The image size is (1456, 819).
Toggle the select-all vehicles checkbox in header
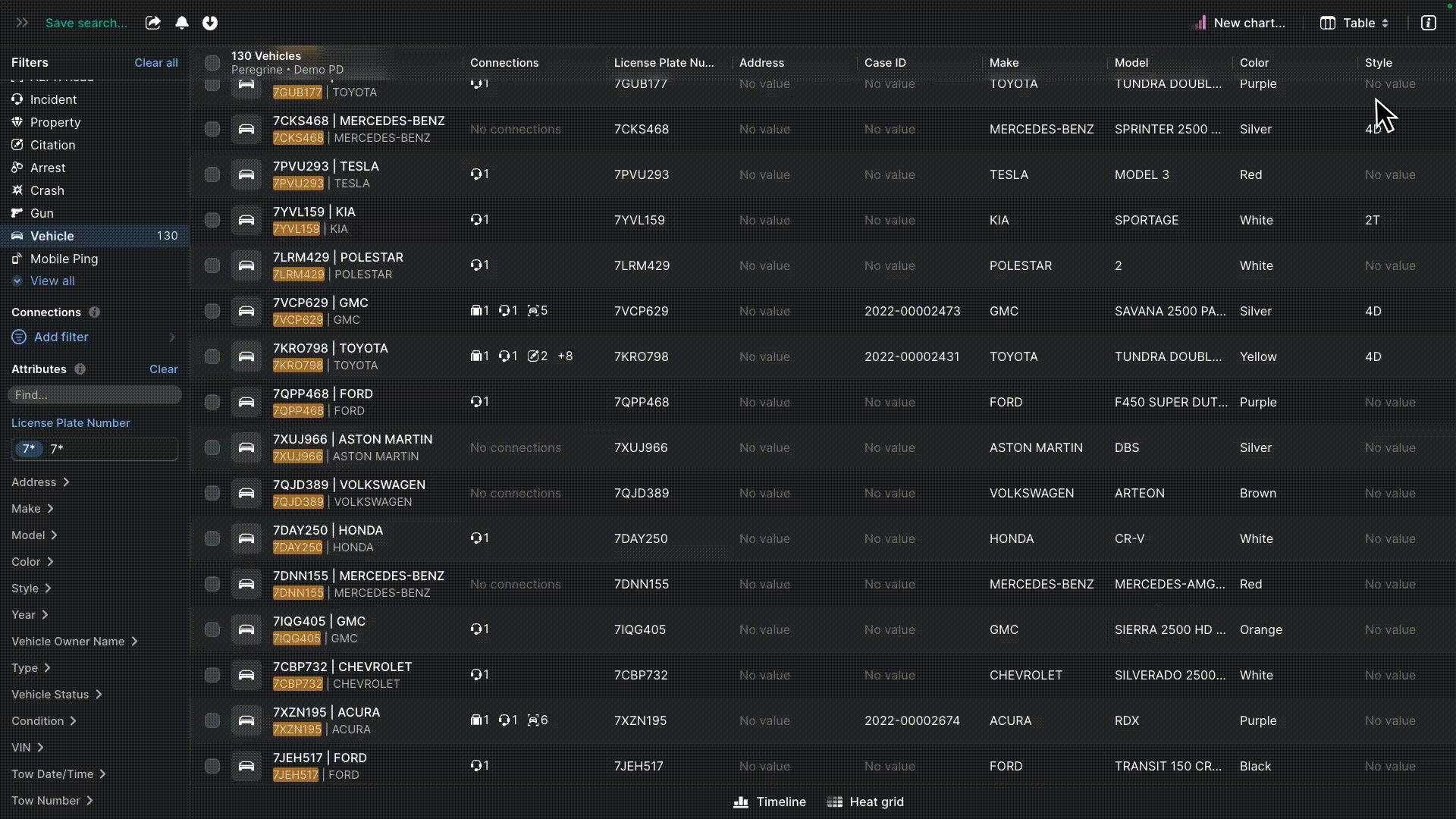click(x=212, y=63)
